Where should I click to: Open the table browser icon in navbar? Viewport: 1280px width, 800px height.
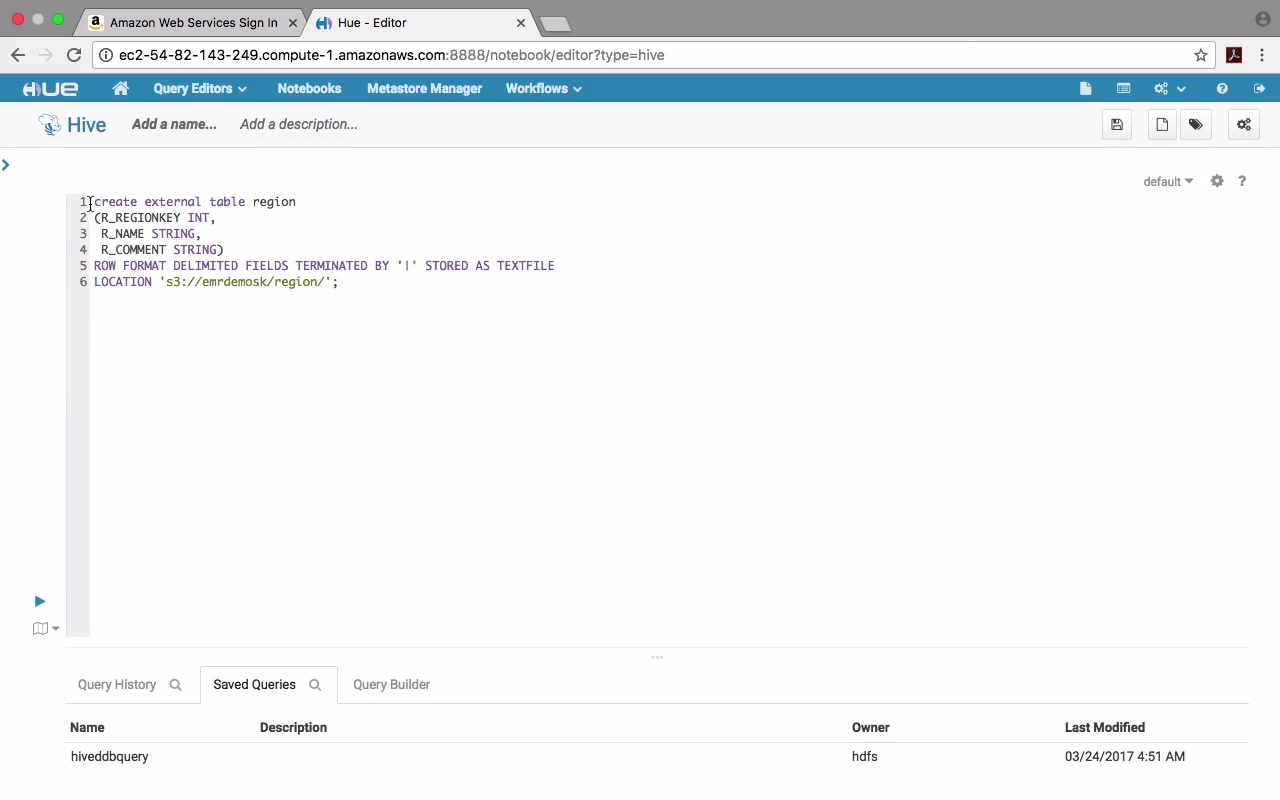point(1123,89)
